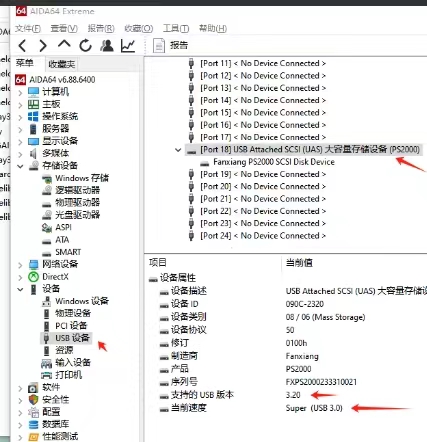Select the PCI 设备 tree item

click(x=71, y=325)
